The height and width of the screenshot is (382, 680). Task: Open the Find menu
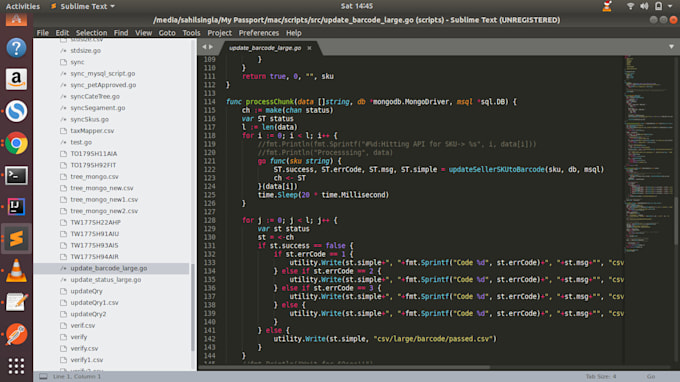click(121, 33)
